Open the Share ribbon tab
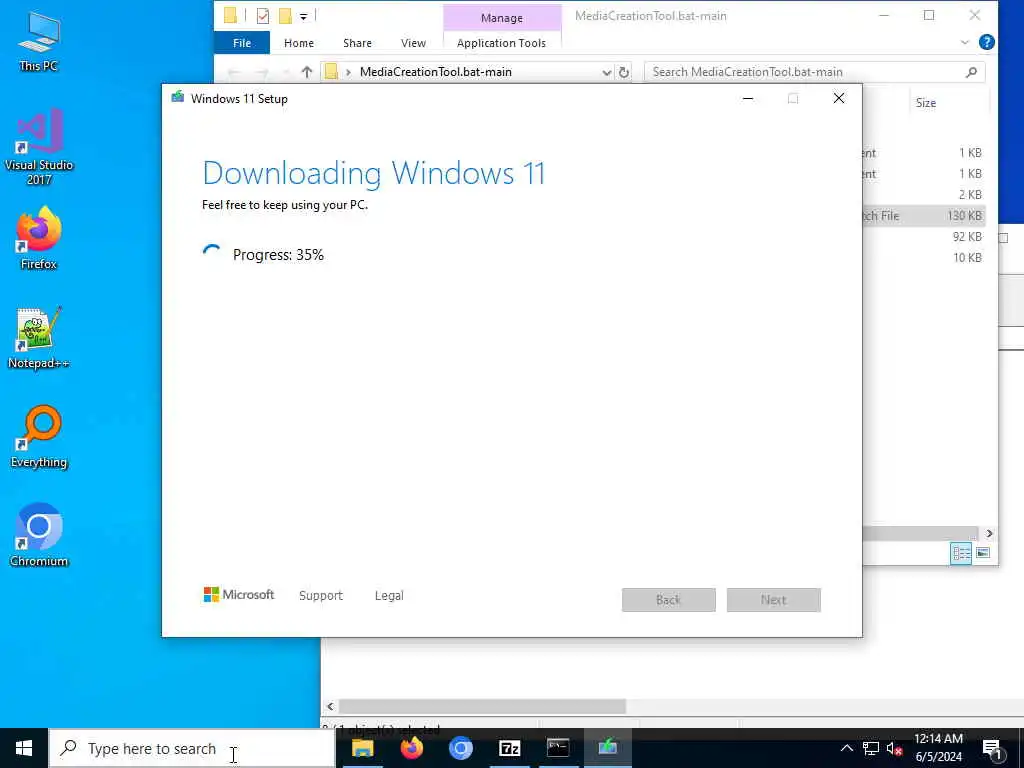Screen dimensions: 1024x768 [357, 43]
